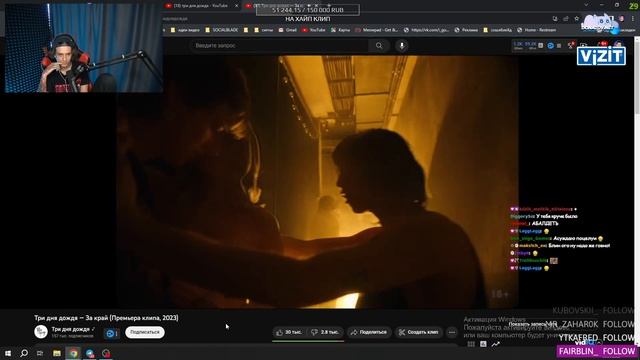Click the video player frame
Screen dimensions: 640x360
318,182
